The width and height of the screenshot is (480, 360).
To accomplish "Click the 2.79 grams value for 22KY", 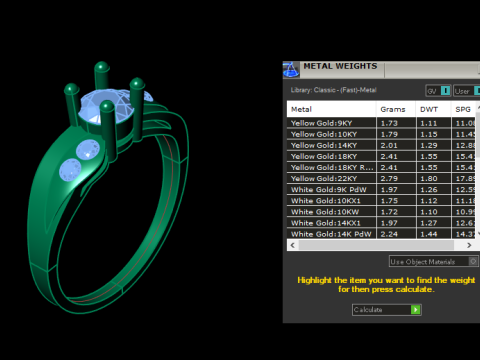I will click(389, 178).
